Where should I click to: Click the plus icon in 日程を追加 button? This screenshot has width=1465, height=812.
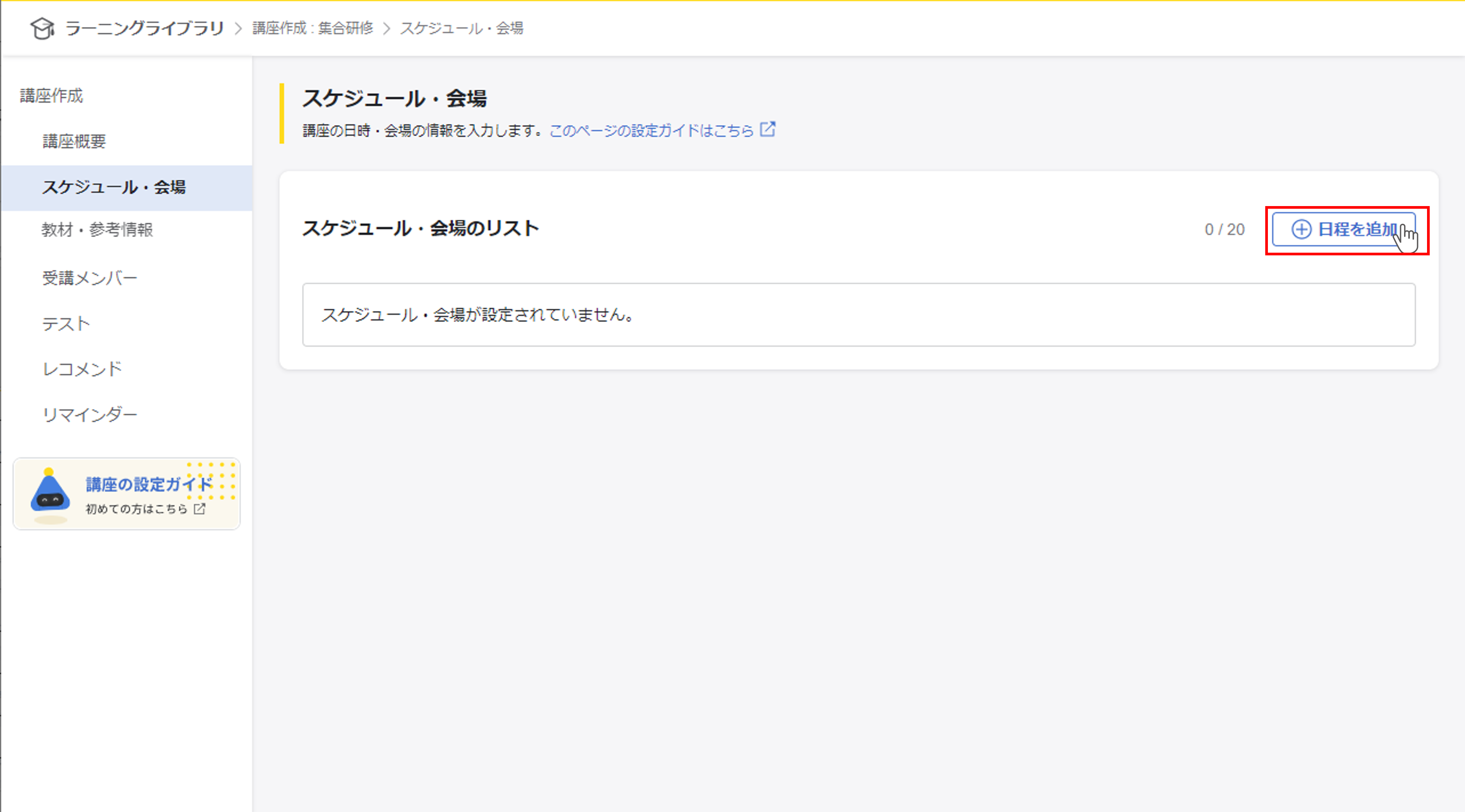[x=1301, y=229]
